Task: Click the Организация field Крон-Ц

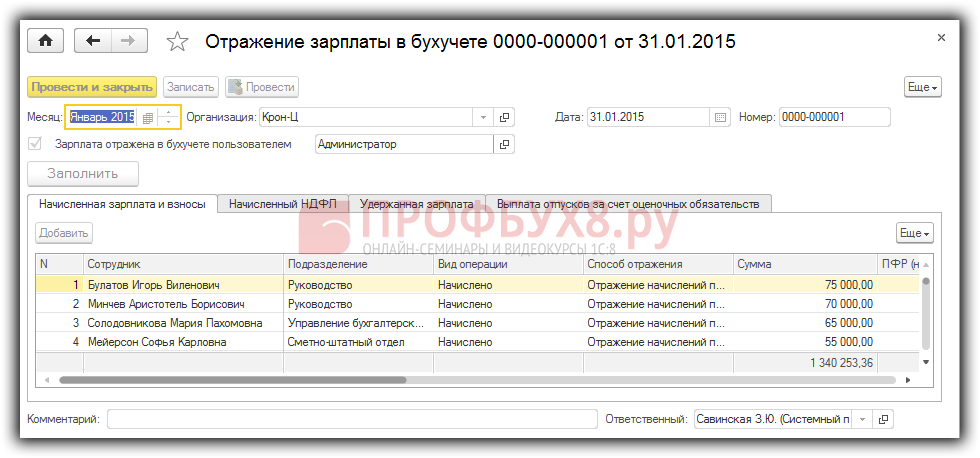Action: pyautogui.click(x=366, y=117)
